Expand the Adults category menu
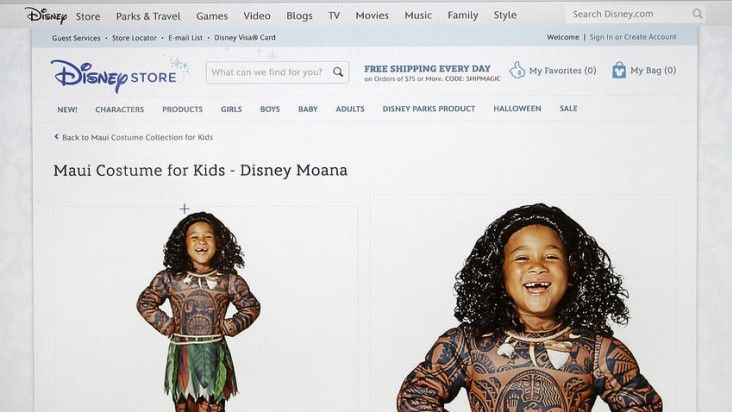The height and width of the screenshot is (412, 732). [x=350, y=109]
